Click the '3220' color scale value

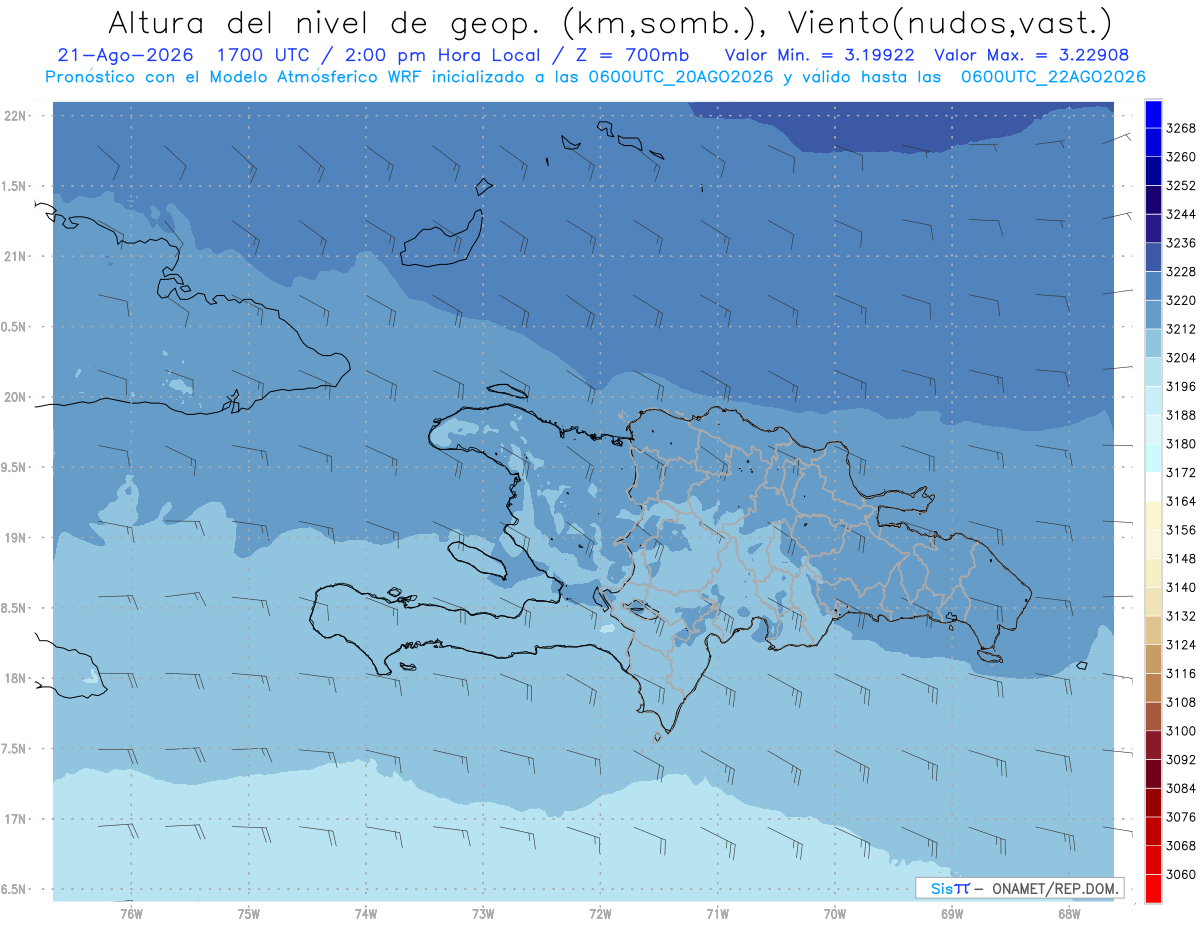tap(1181, 301)
